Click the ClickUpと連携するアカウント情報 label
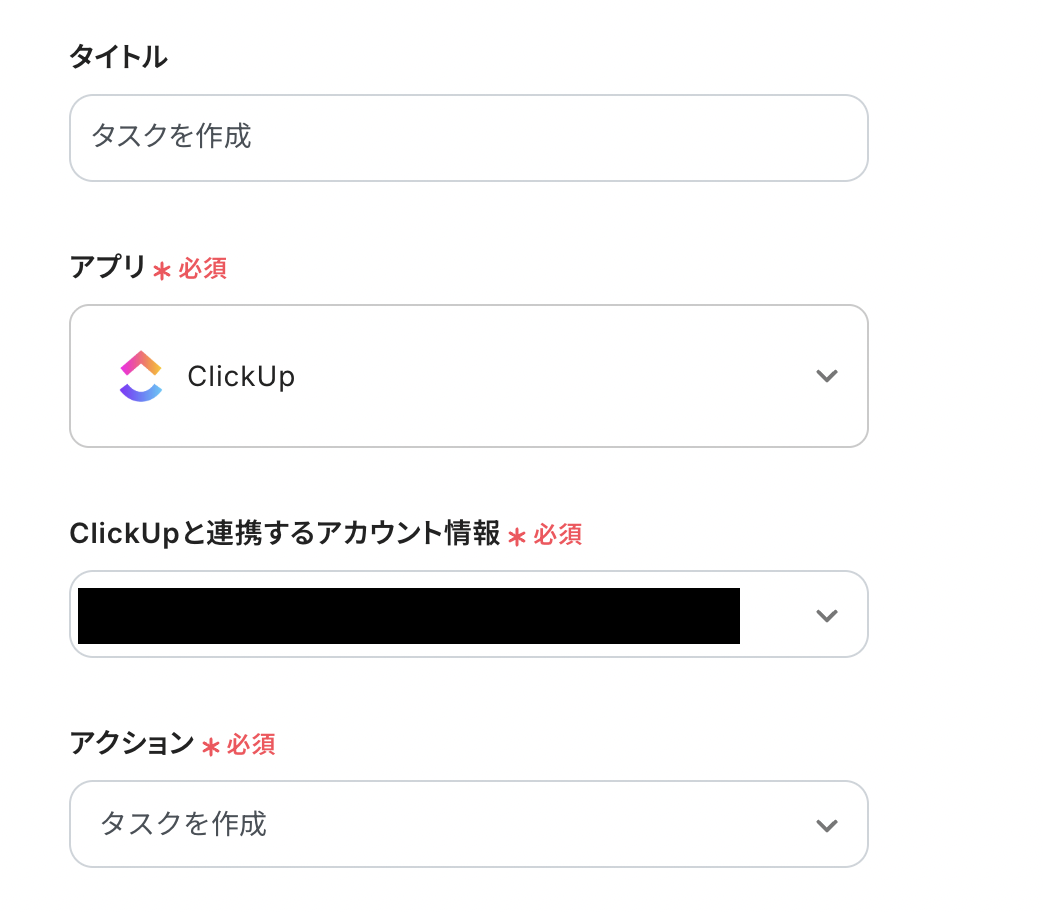1043x912 pixels. click(x=285, y=534)
